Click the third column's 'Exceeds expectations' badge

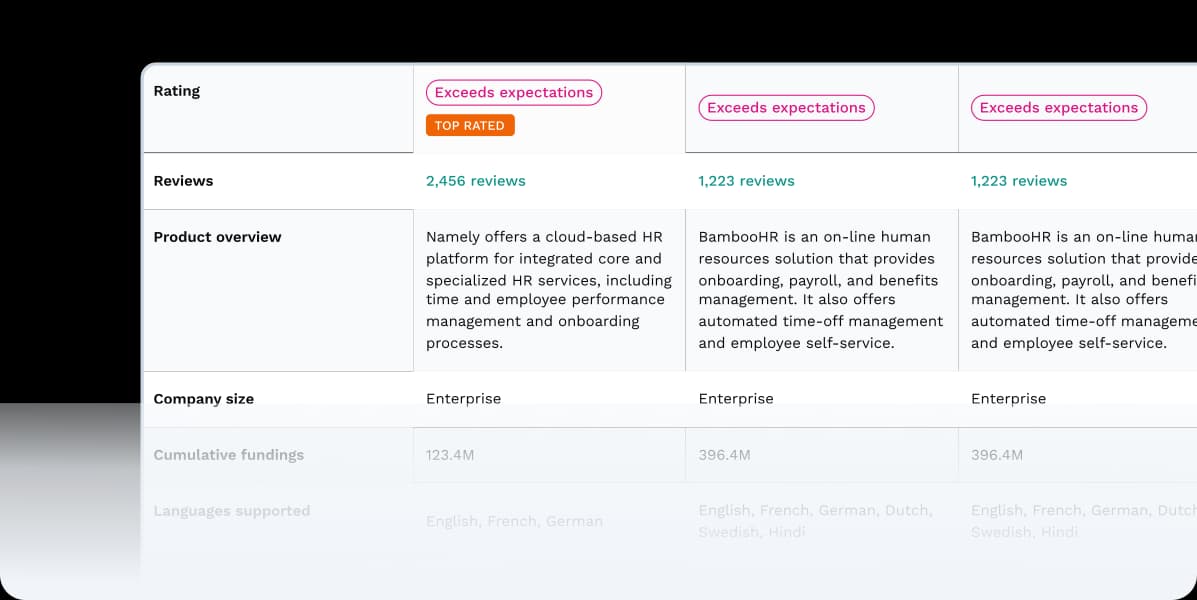coord(1058,107)
